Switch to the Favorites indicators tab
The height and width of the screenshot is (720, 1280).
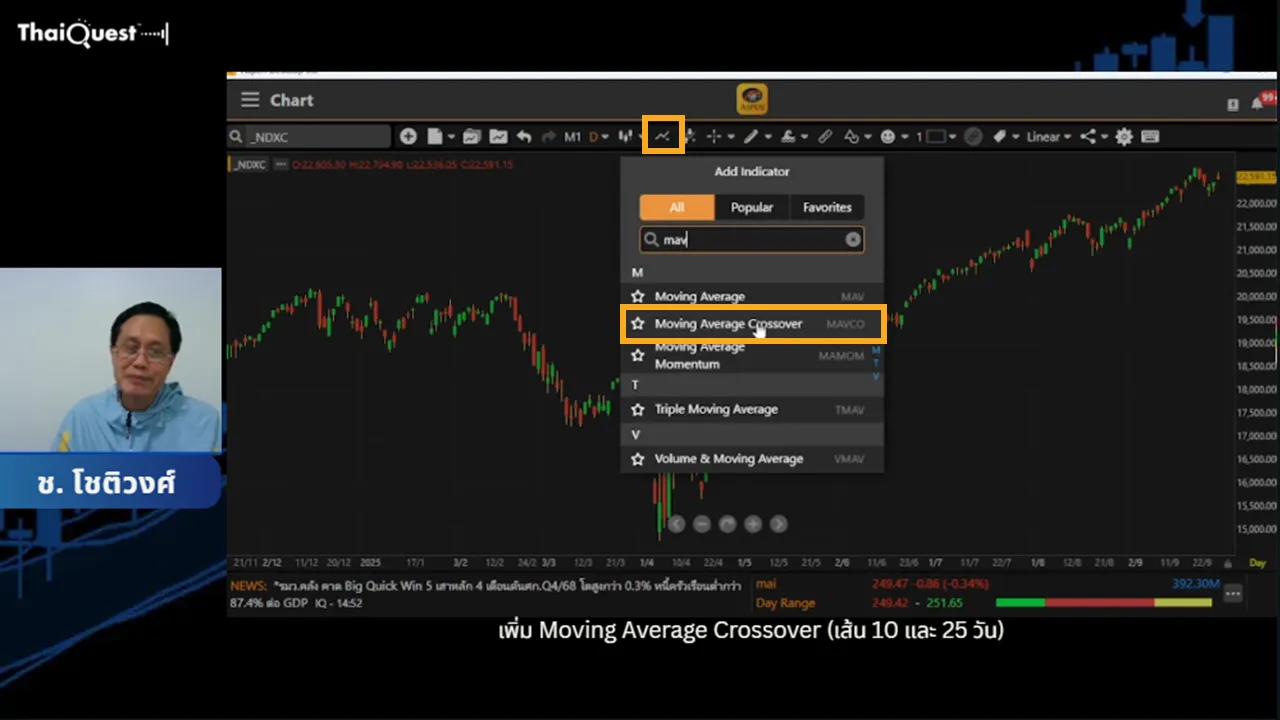click(827, 207)
